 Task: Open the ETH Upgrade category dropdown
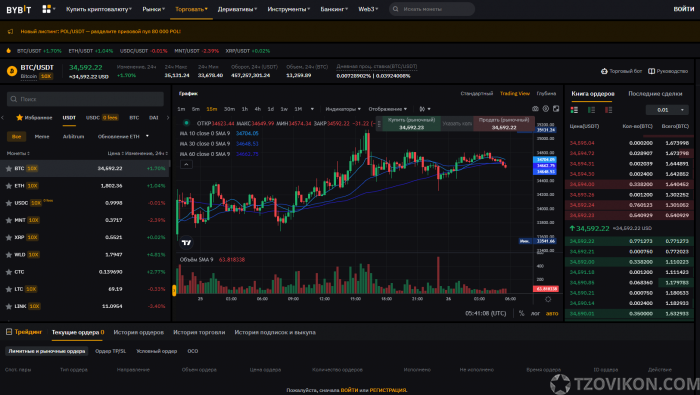[123, 137]
